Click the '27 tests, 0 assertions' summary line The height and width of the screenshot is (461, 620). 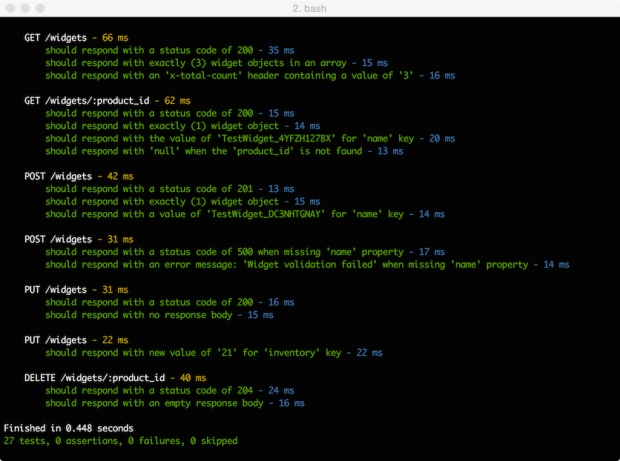(121, 441)
